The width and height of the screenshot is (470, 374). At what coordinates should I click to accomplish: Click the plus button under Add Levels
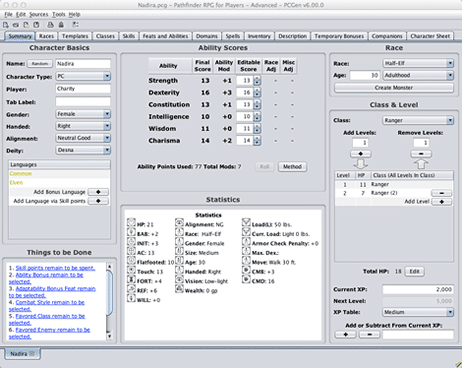(x=361, y=154)
